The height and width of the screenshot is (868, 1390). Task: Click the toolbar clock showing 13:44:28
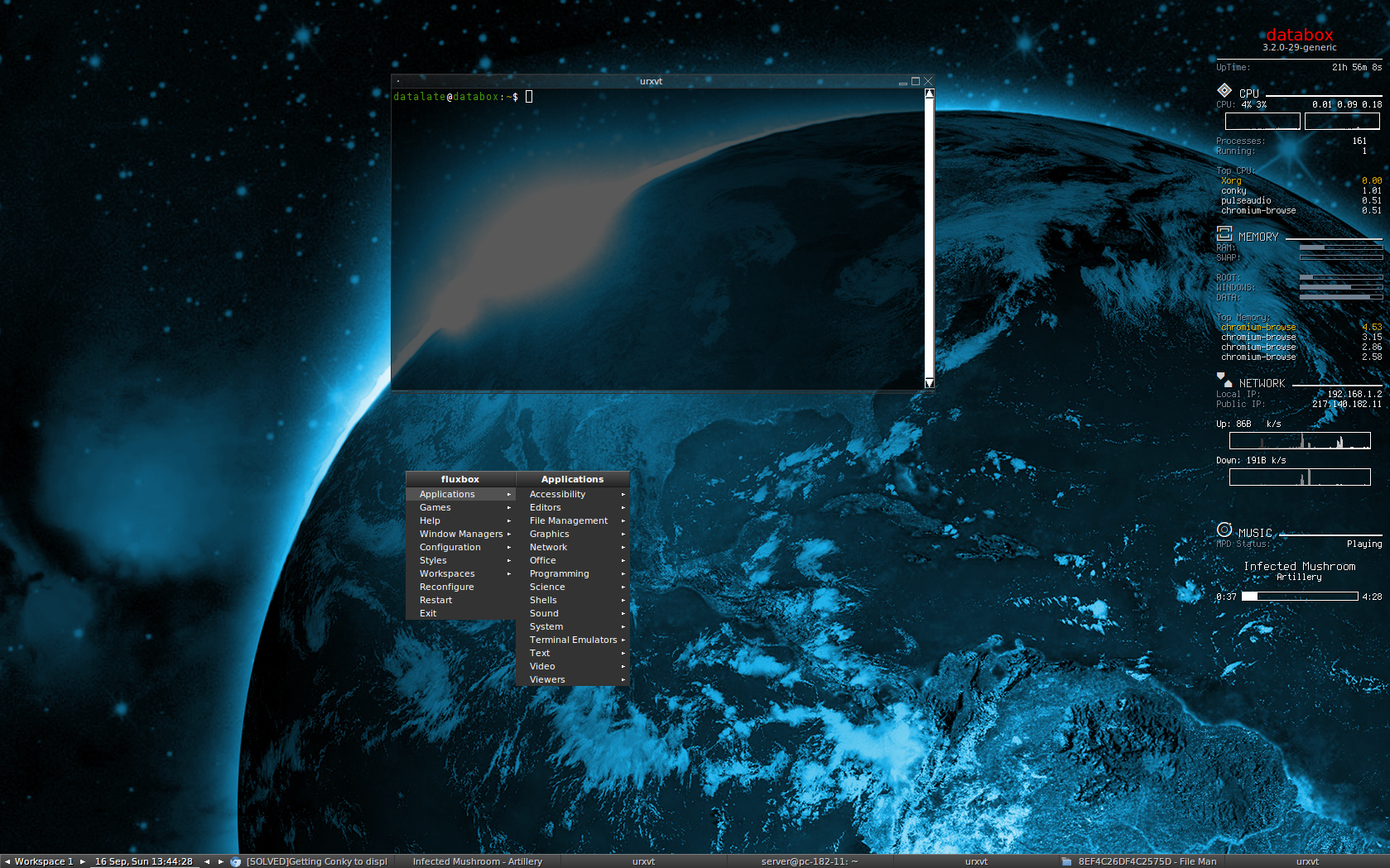[x=144, y=861]
